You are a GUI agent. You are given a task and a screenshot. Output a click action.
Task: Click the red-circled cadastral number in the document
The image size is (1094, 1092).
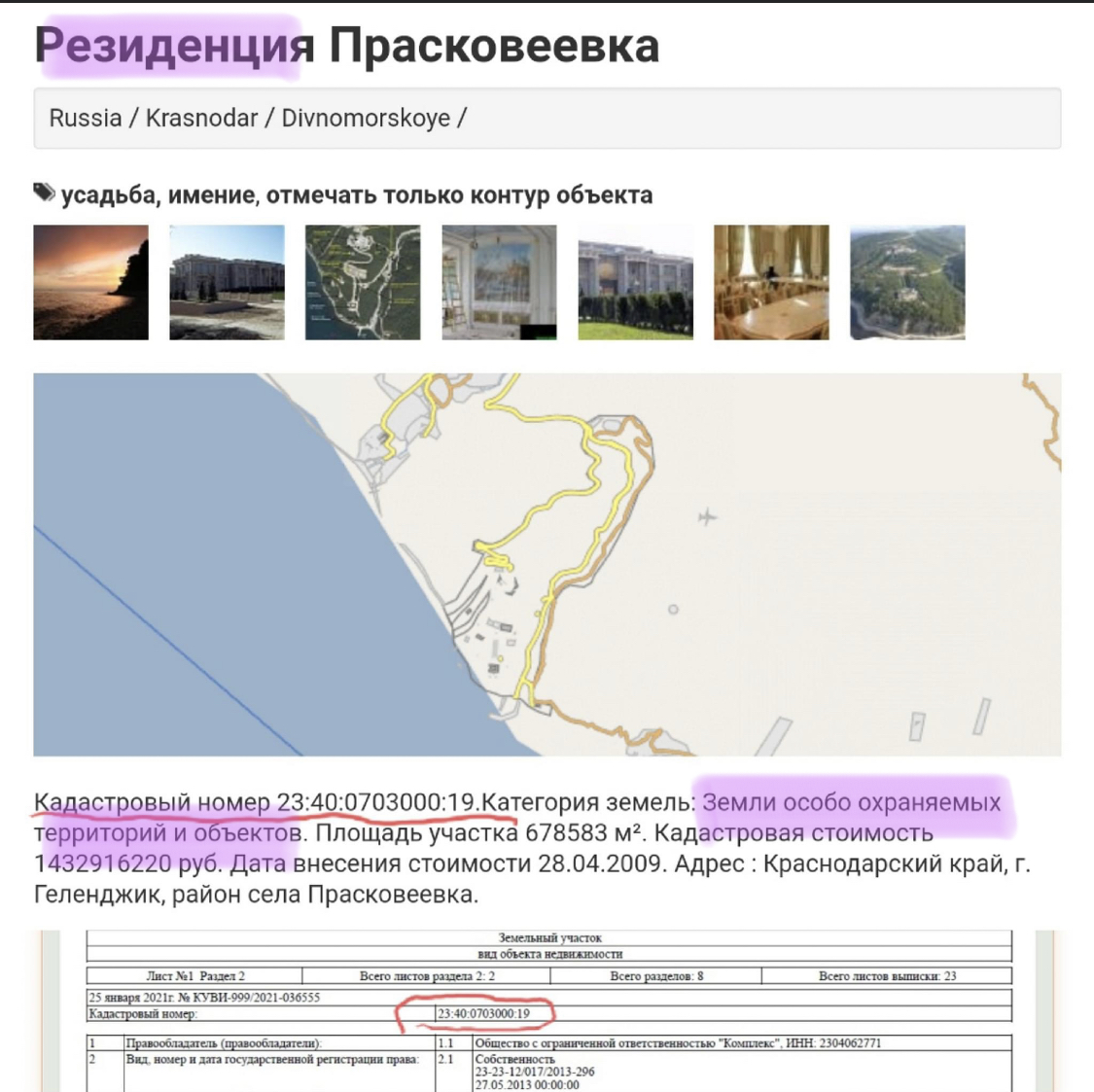(483, 1013)
